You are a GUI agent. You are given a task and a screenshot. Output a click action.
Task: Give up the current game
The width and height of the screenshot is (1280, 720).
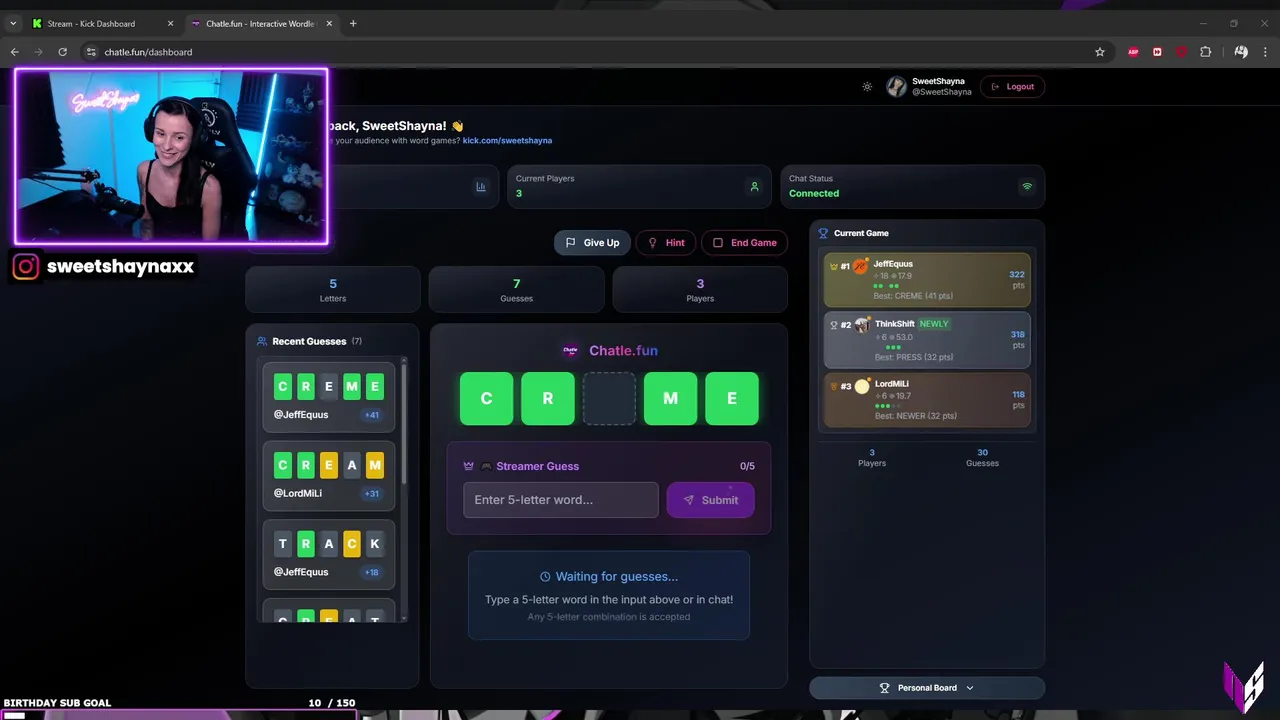click(x=592, y=243)
